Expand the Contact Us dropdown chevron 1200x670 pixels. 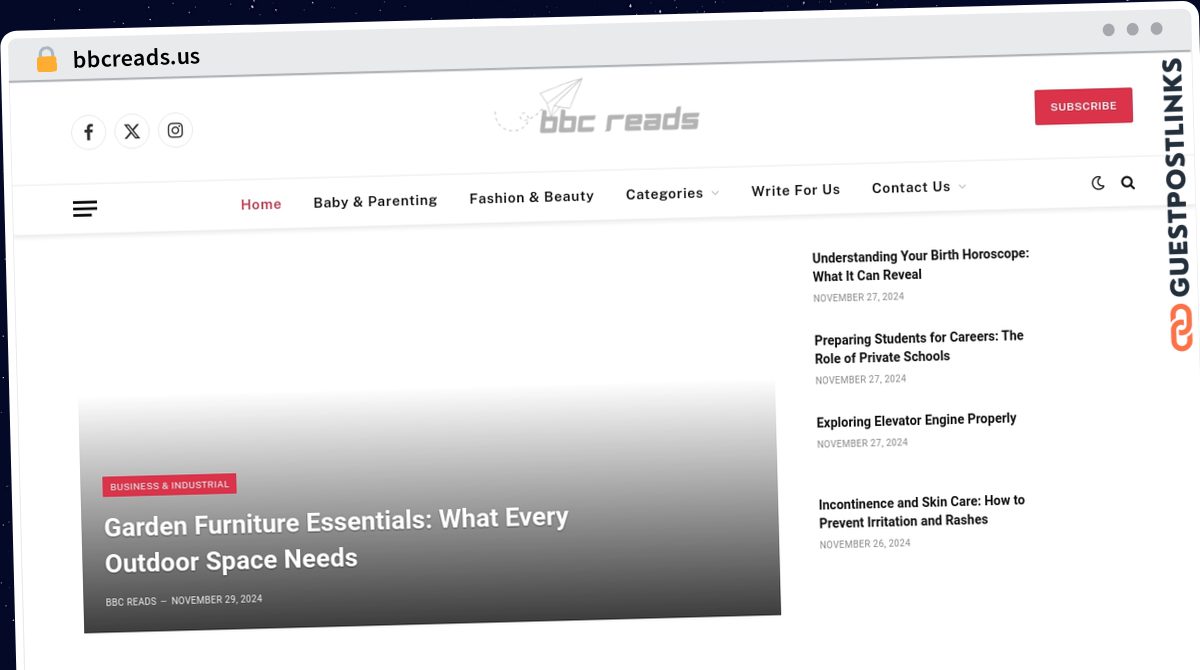click(x=962, y=186)
